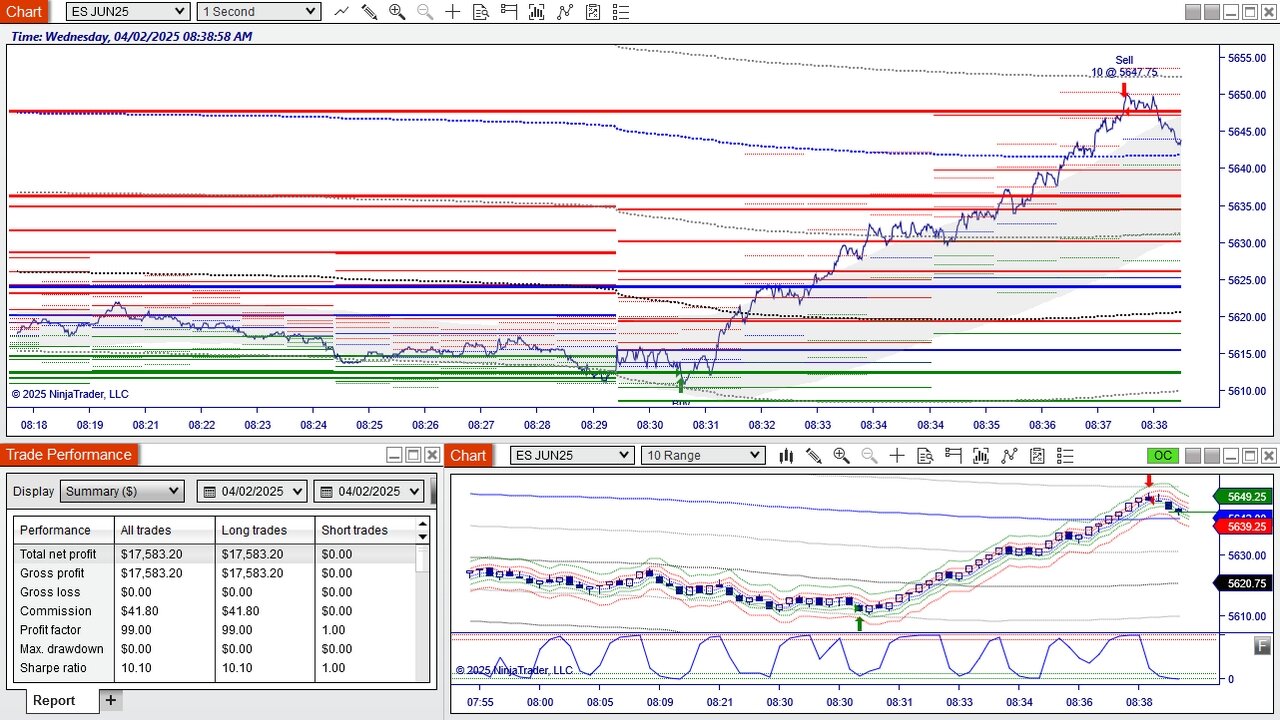
Task: Open Indicators for the bottom chart
Action: click(981, 456)
